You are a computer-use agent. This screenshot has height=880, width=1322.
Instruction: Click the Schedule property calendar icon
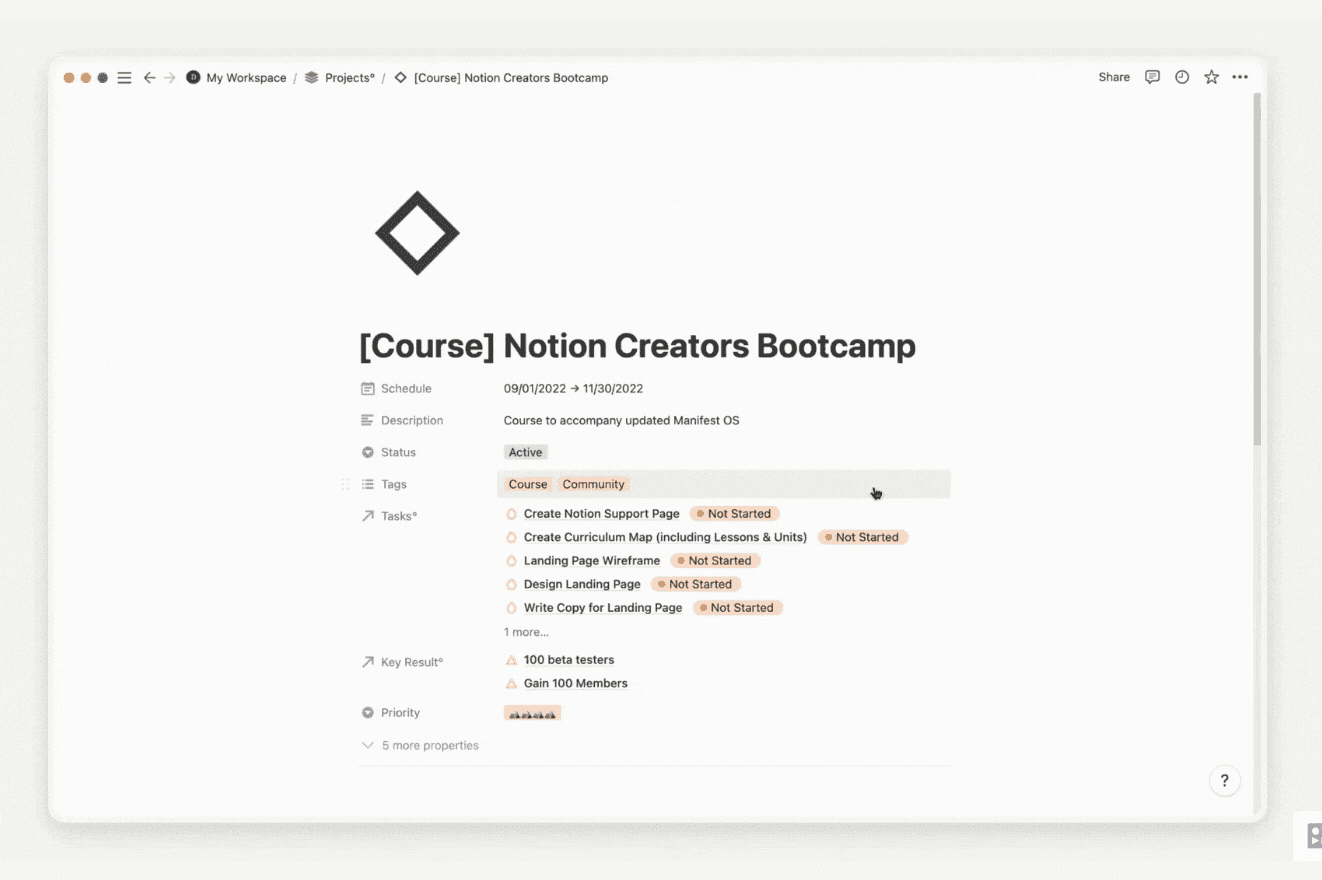(368, 388)
